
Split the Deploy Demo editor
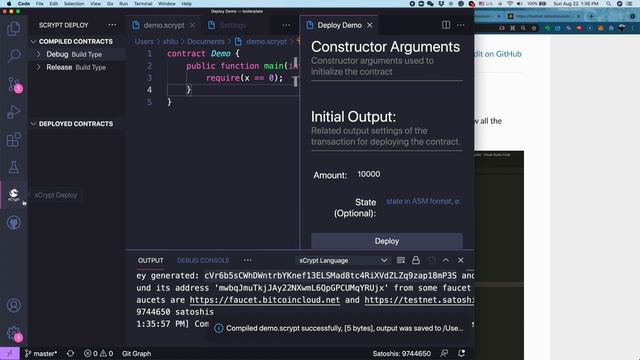tap(446, 25)
